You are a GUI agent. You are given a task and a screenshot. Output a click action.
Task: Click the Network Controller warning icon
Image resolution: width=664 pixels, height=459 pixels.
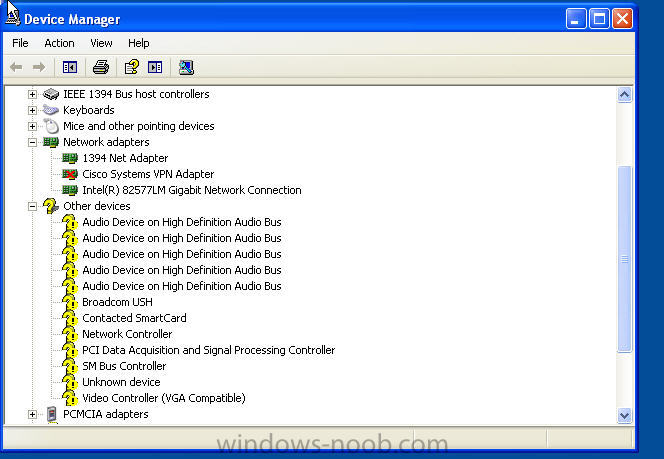click(x=70, y=335)
